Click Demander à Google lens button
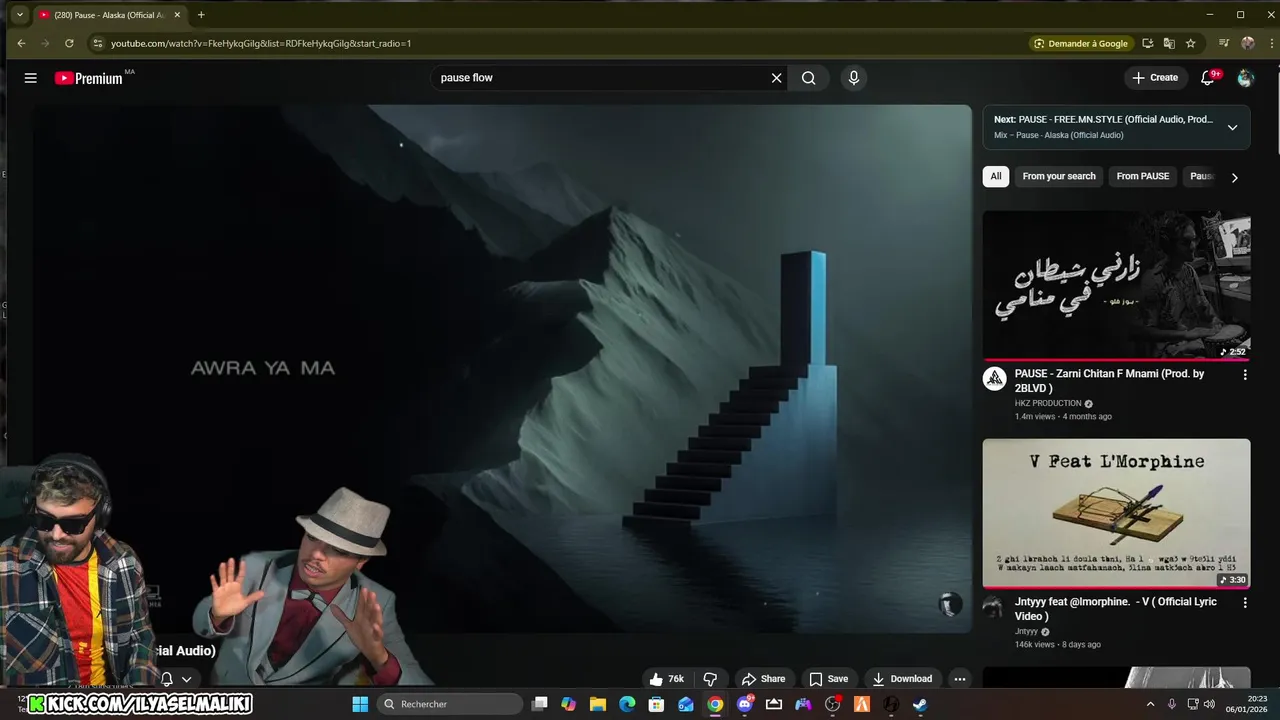 (1081, 44)
